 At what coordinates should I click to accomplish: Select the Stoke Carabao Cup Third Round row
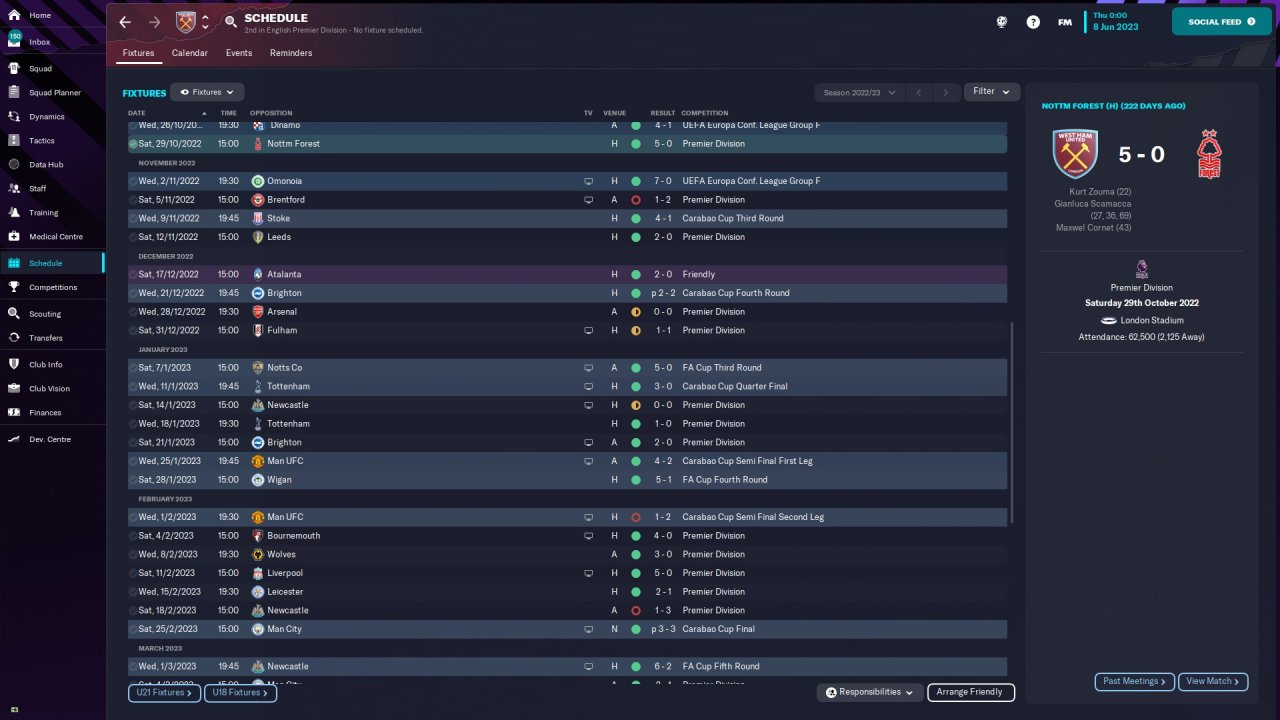567,218
